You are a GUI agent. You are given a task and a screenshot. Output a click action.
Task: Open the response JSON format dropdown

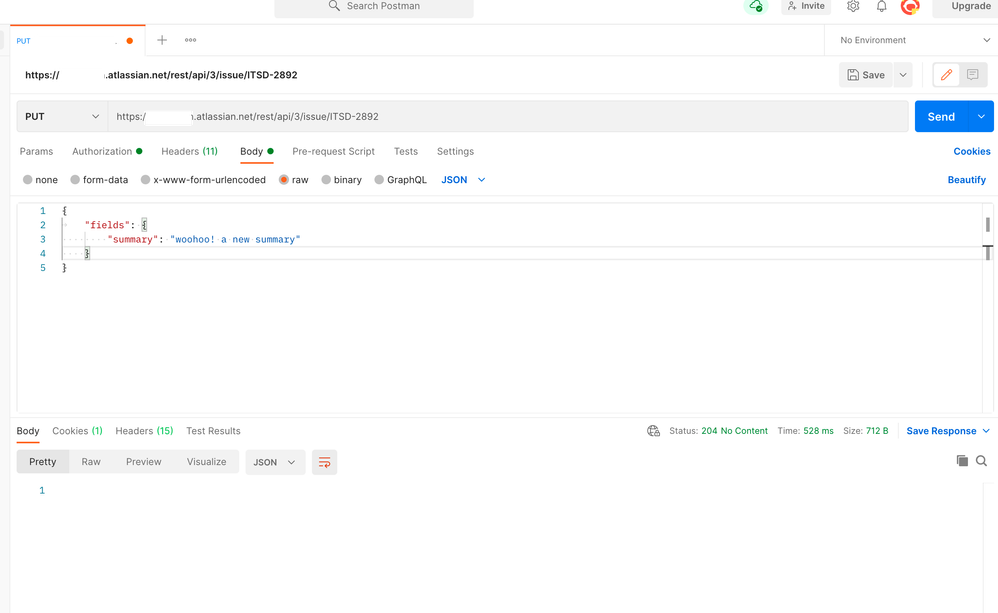pyautogui.click(x=275, y=462)
